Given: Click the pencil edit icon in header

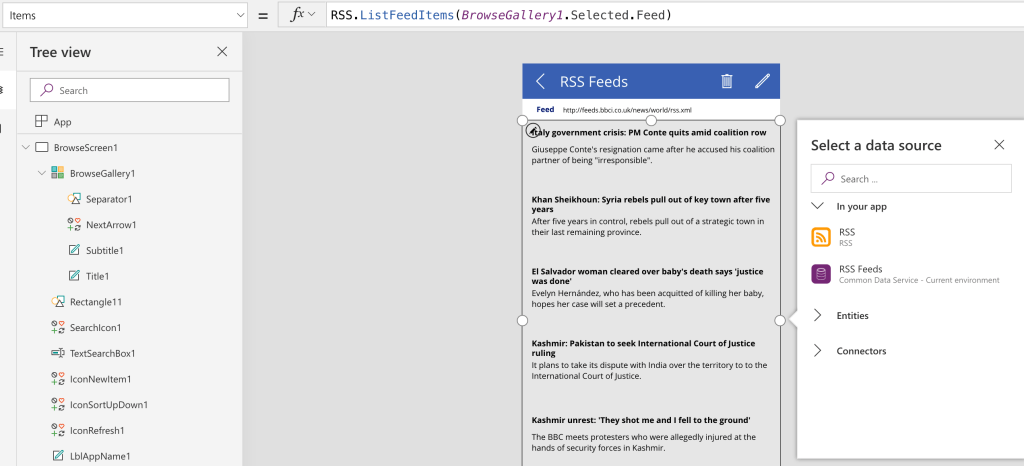Looking at the screenshot, I should tap(763, 81).
